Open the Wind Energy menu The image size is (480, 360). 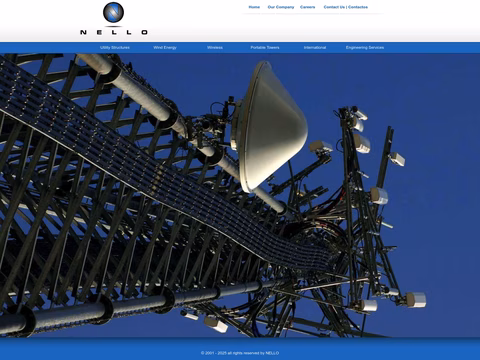point(165,48)
